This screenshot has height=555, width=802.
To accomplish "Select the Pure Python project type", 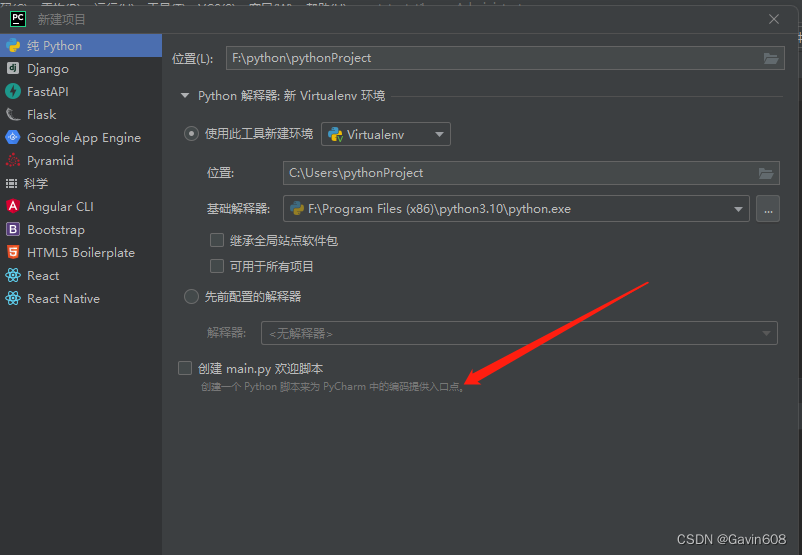I will coord(81,46).
